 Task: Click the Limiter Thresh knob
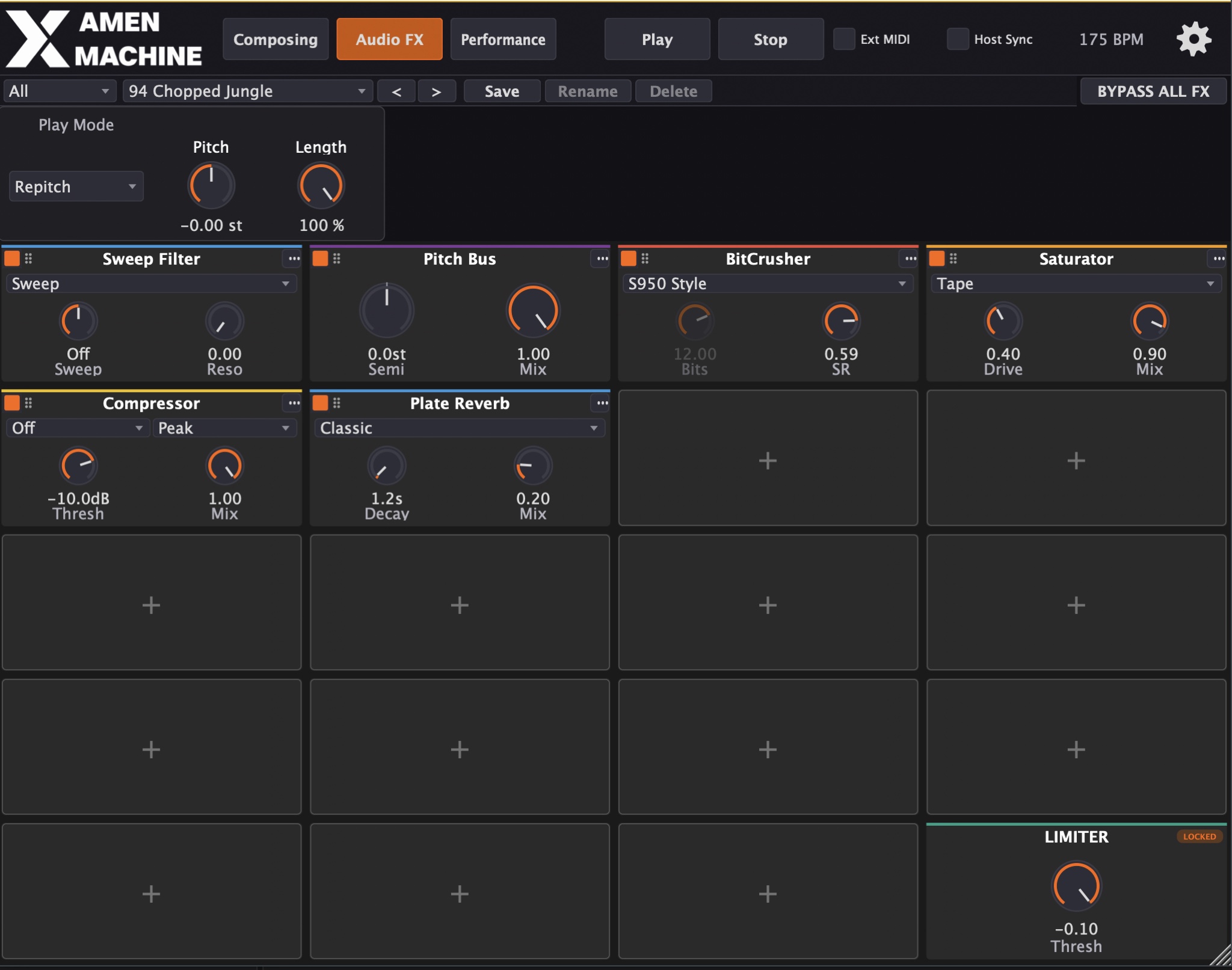tap(1076, 886)
